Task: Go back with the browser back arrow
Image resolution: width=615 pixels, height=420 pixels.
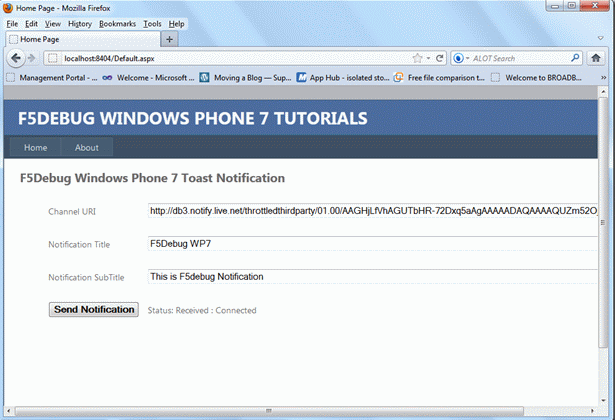Action: [16, 58]
